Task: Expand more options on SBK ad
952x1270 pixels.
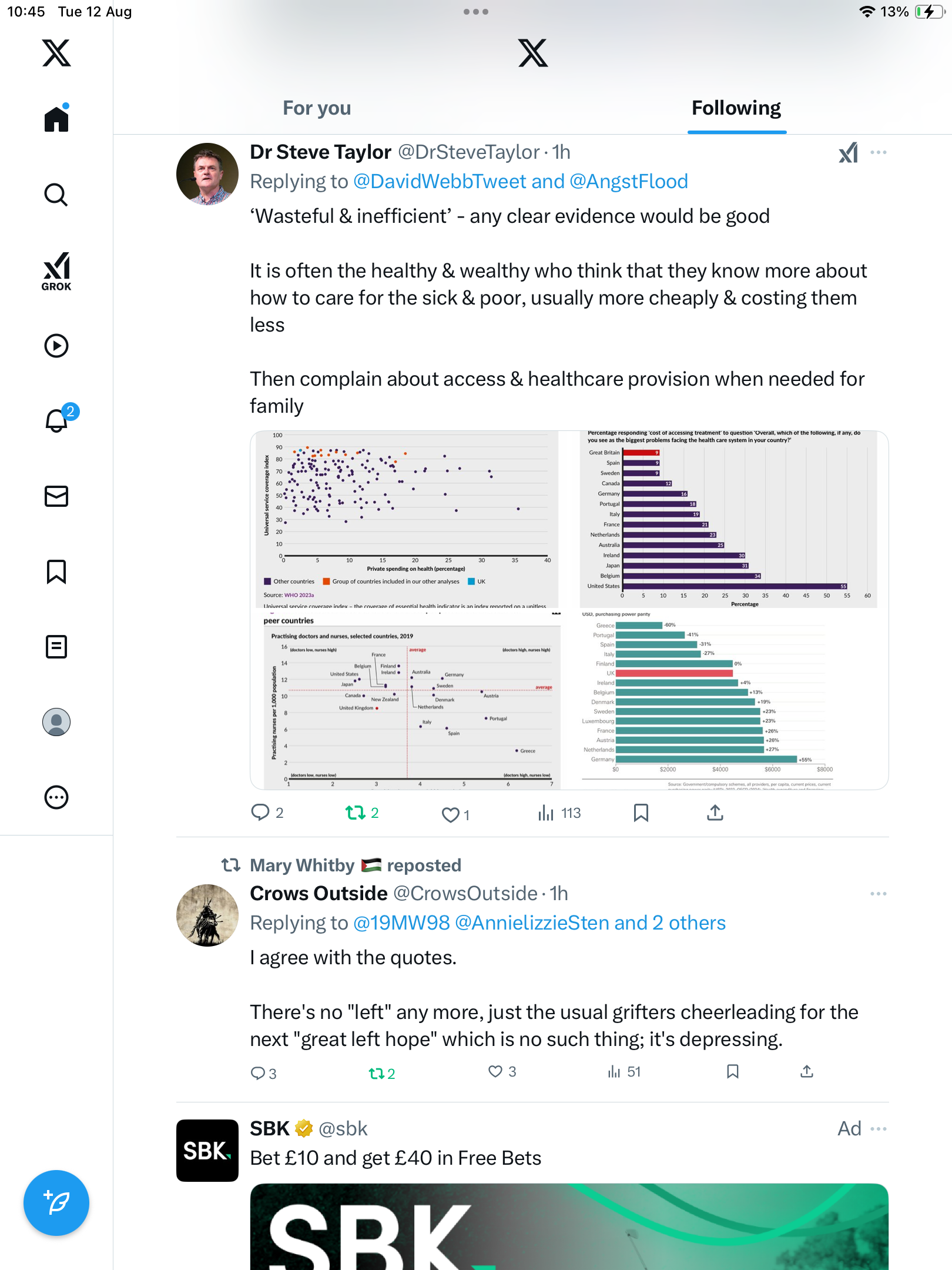Action: pos(879,1129)
